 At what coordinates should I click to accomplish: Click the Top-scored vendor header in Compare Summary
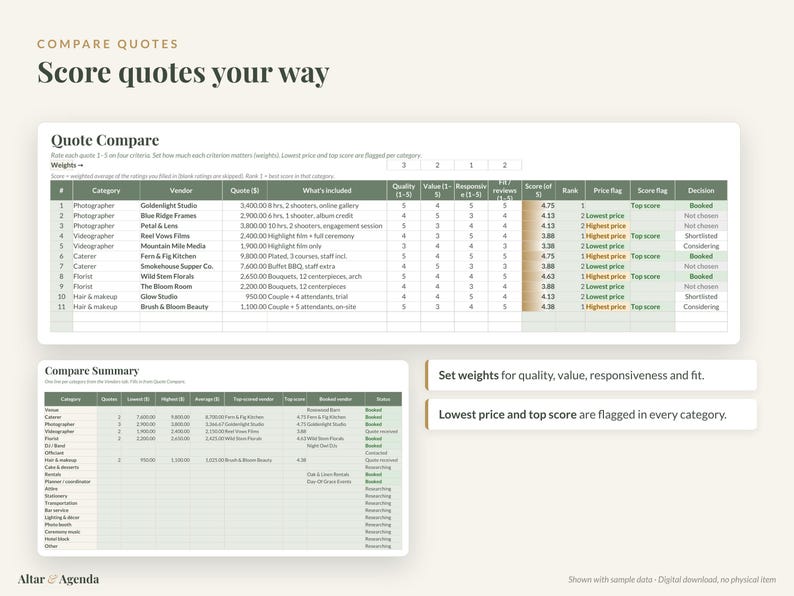[x=253, y=399]
